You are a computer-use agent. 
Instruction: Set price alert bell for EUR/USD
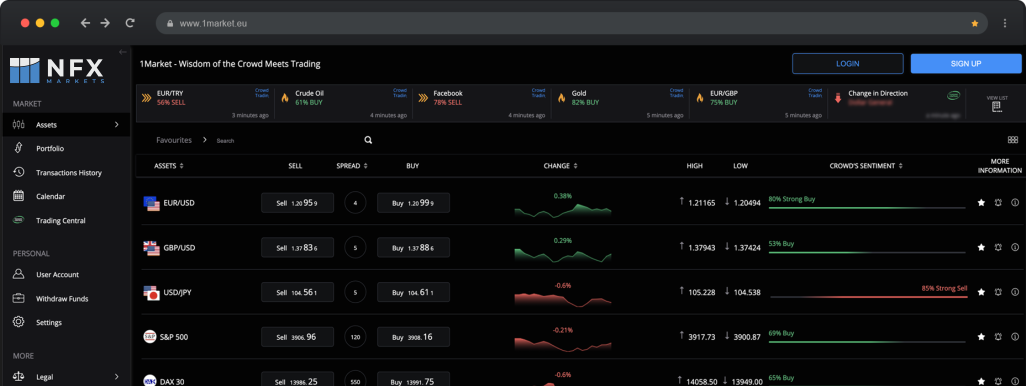(x=998, y=203)
